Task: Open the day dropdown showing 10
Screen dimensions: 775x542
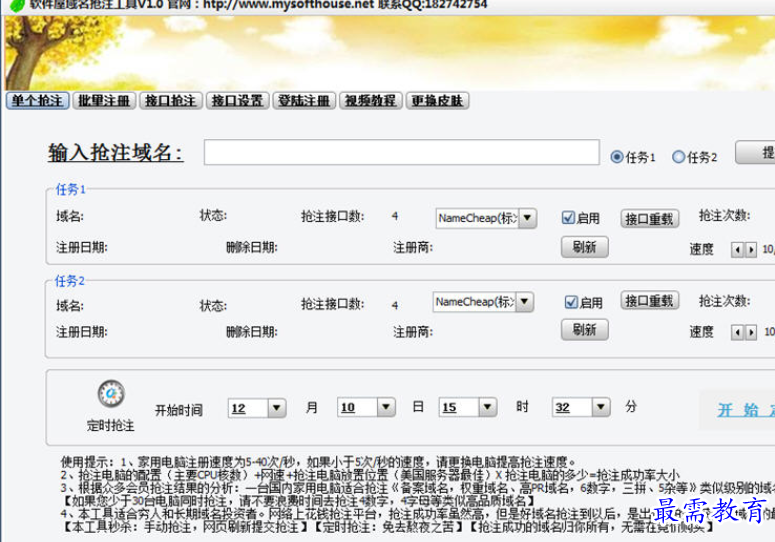Action: [x=386, y=408]
